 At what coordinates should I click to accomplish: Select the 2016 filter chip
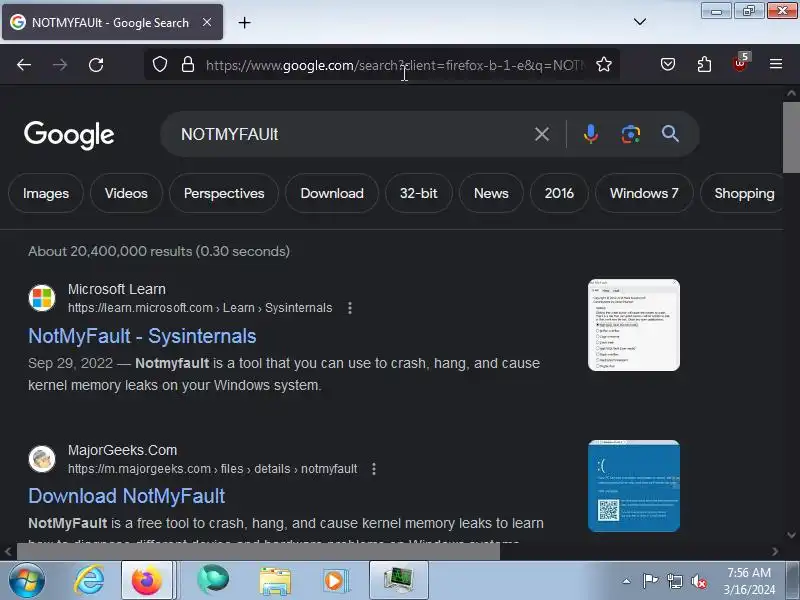point(559,193)
